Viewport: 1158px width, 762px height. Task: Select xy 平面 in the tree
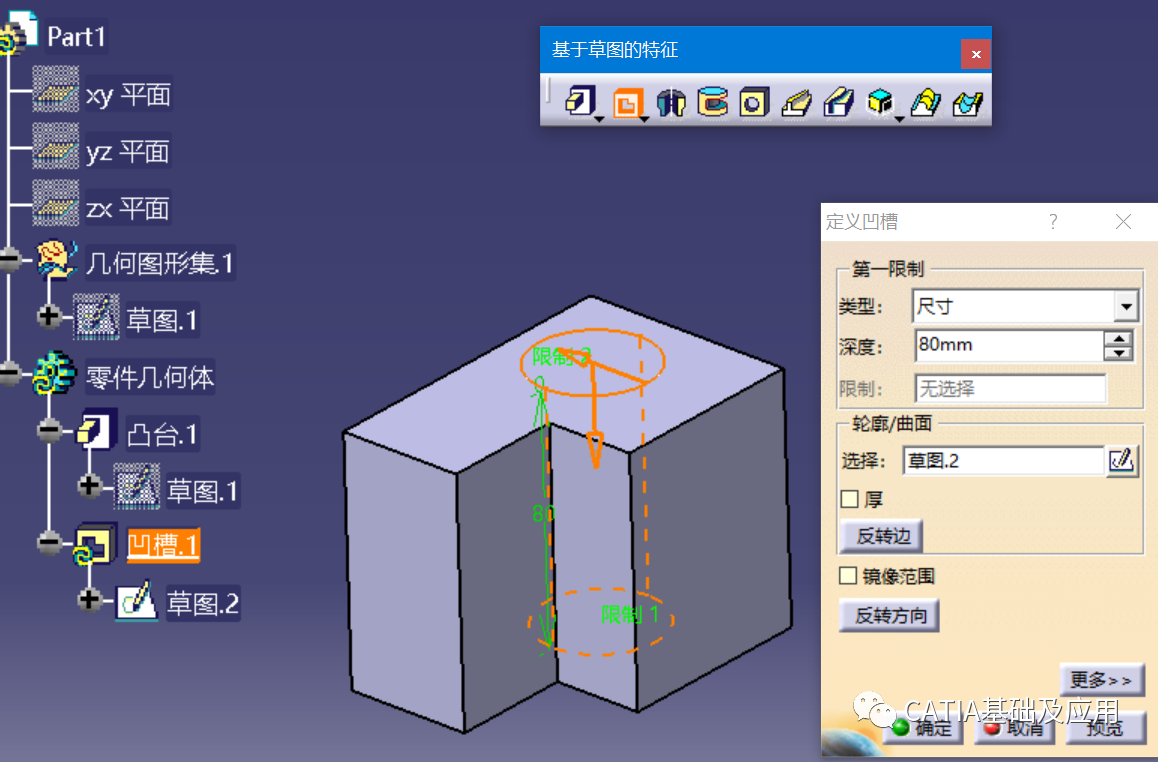(129, 95)
